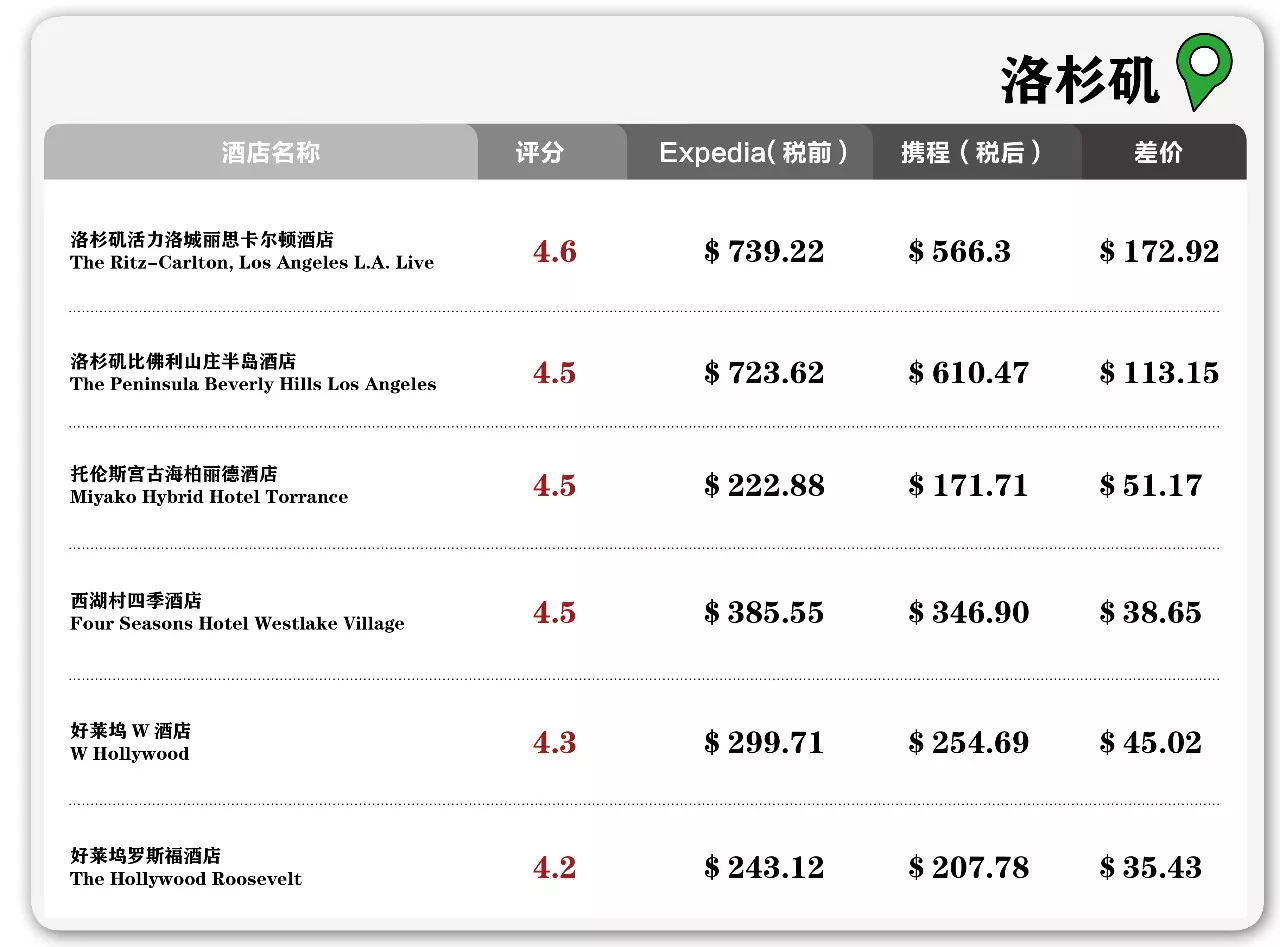Click the 4.3 rating value

tap(555, 743)
